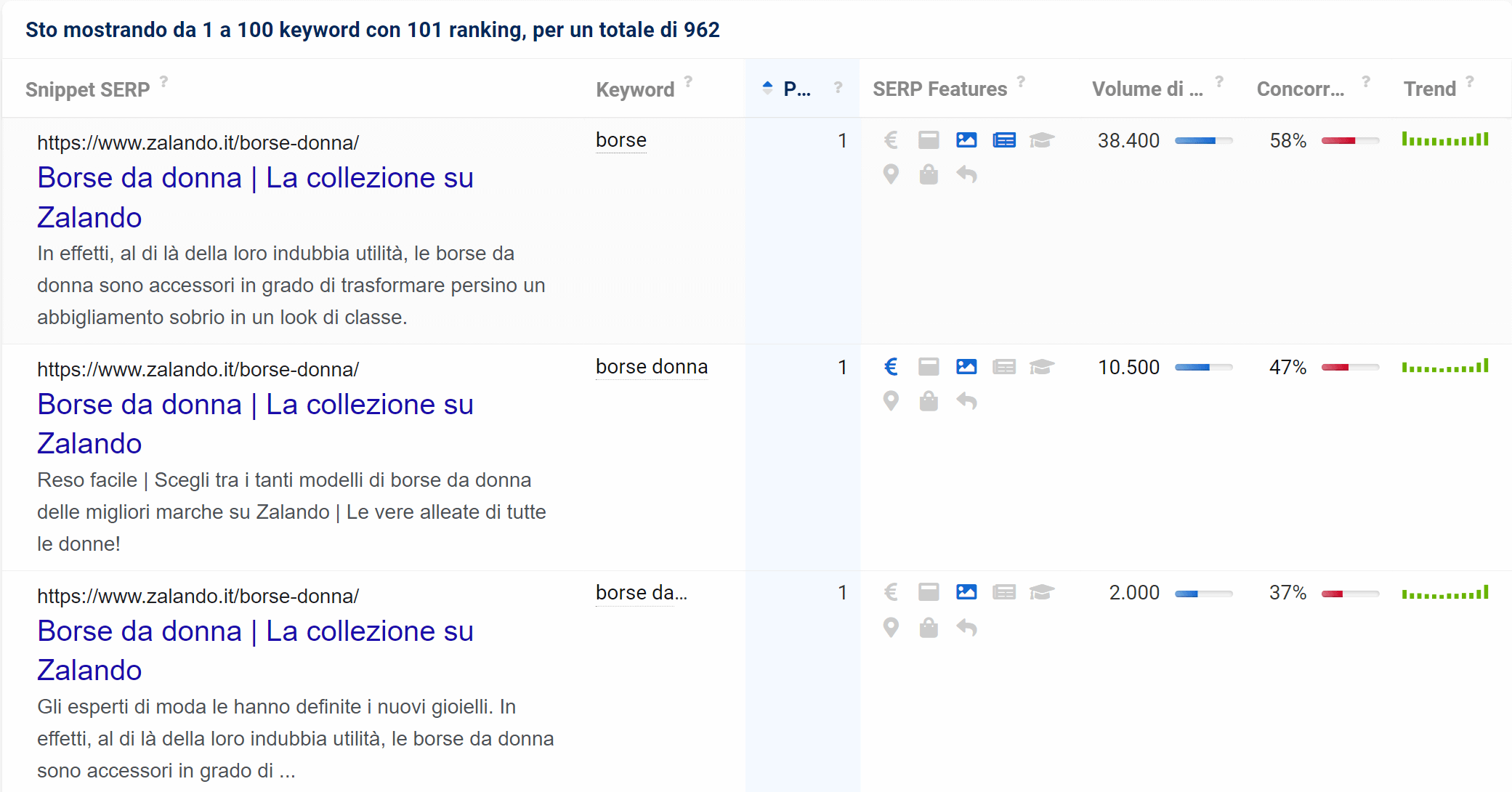Select the keyword 'borse'

621,140
